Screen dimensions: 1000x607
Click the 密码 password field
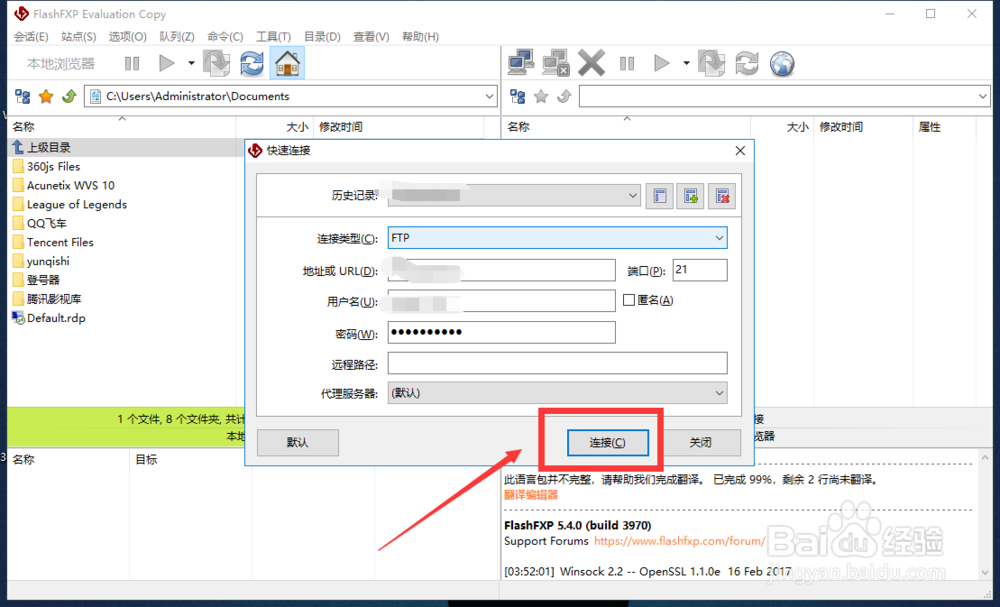pos(501,332)
